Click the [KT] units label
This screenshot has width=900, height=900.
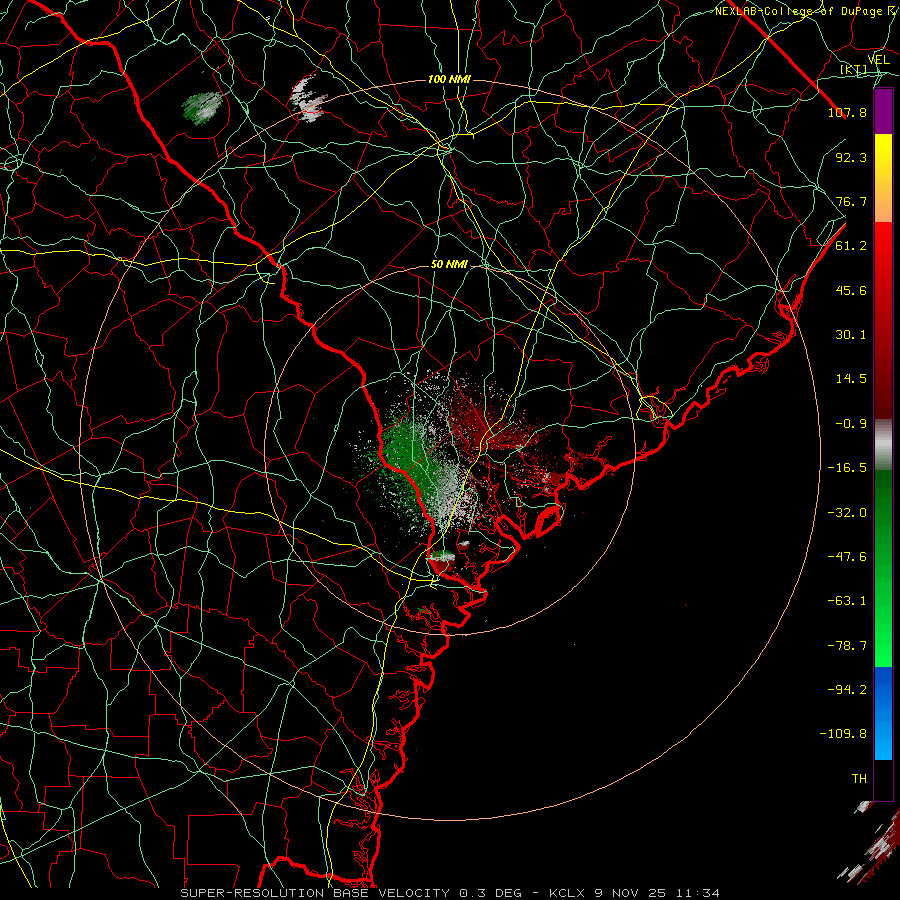coord(853,69)
